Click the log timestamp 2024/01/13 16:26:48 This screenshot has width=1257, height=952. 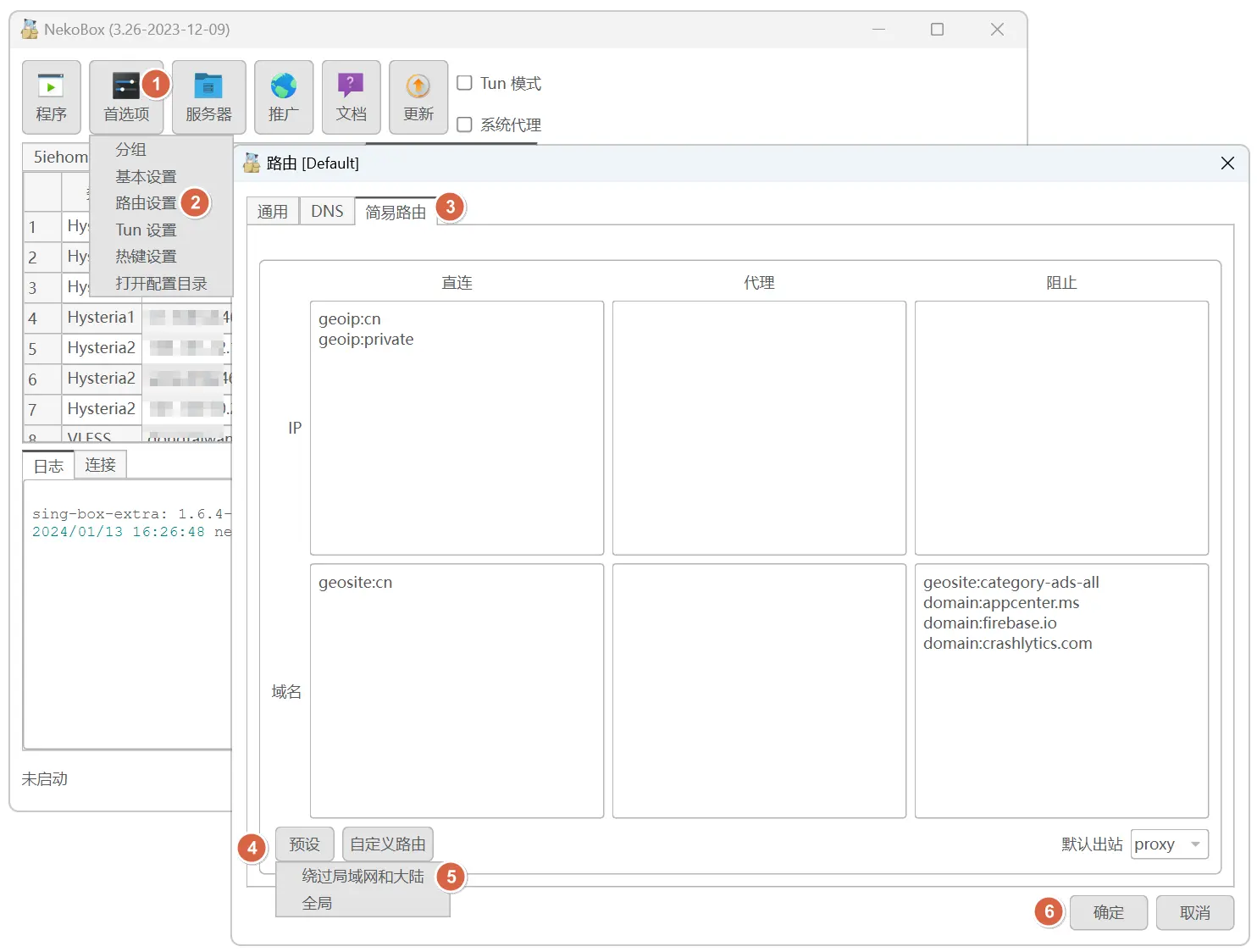(x=119, y=532)
